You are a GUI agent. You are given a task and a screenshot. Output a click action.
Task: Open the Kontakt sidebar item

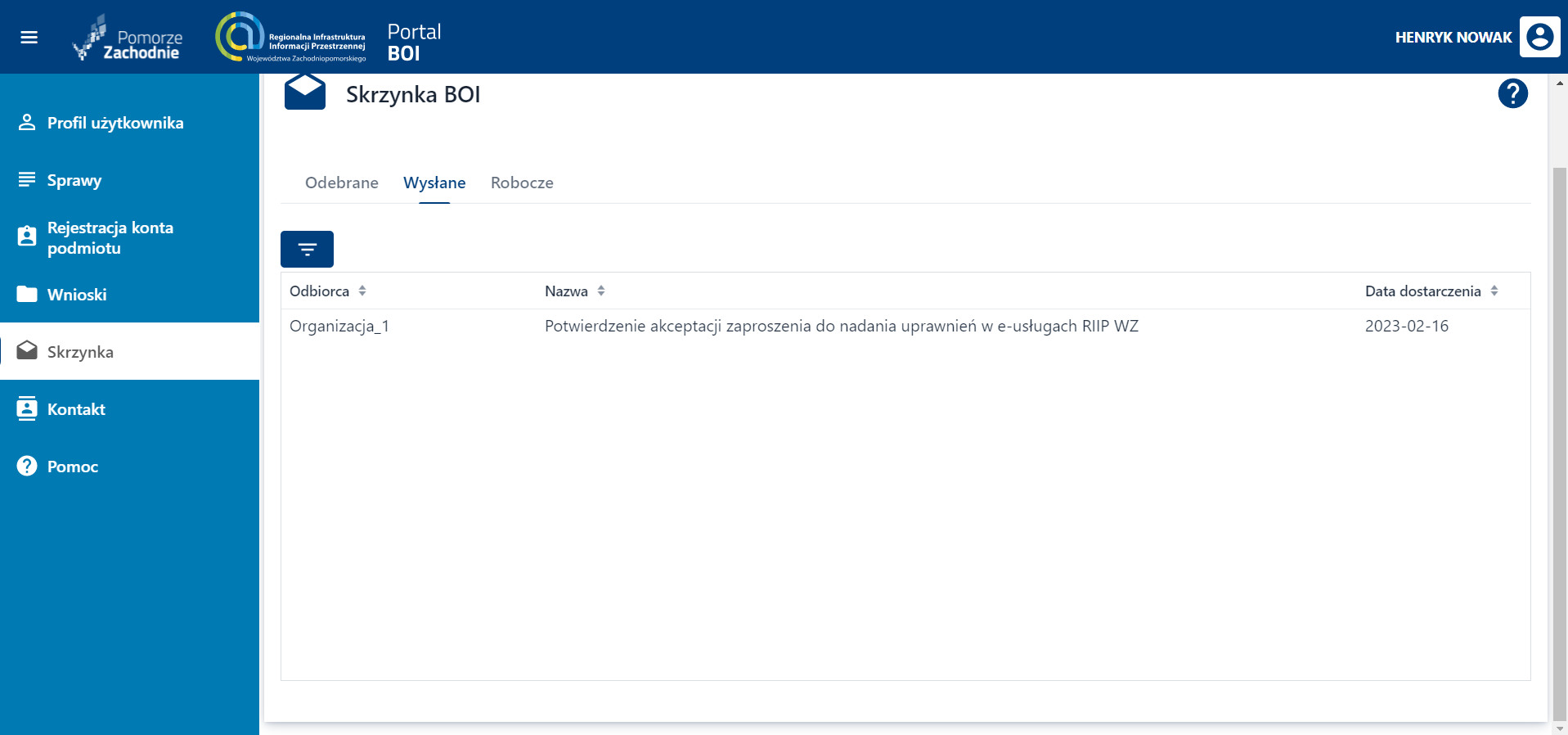click(76, 409)
